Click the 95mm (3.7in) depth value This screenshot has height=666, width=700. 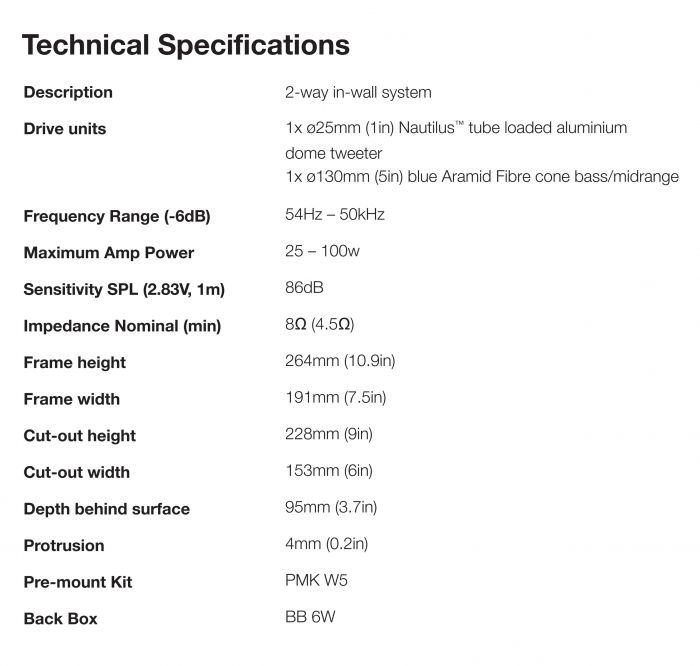(331, 508)
